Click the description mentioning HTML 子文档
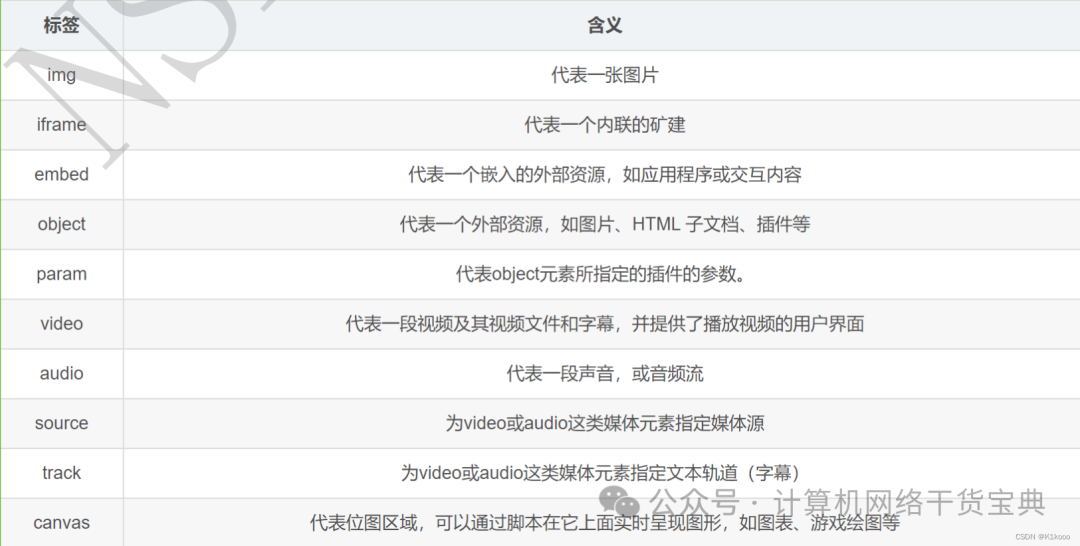 point(605,224)
